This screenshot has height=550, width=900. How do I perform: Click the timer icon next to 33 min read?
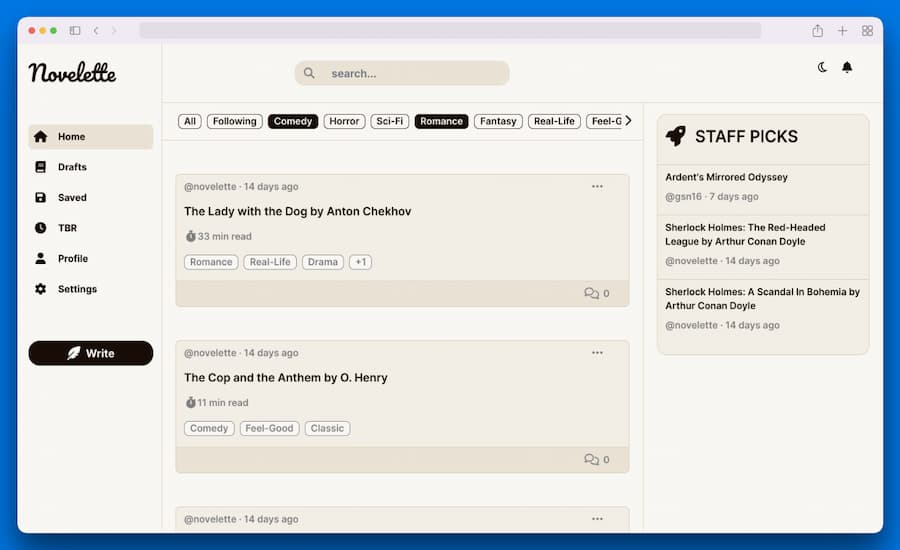click(191, 236)
